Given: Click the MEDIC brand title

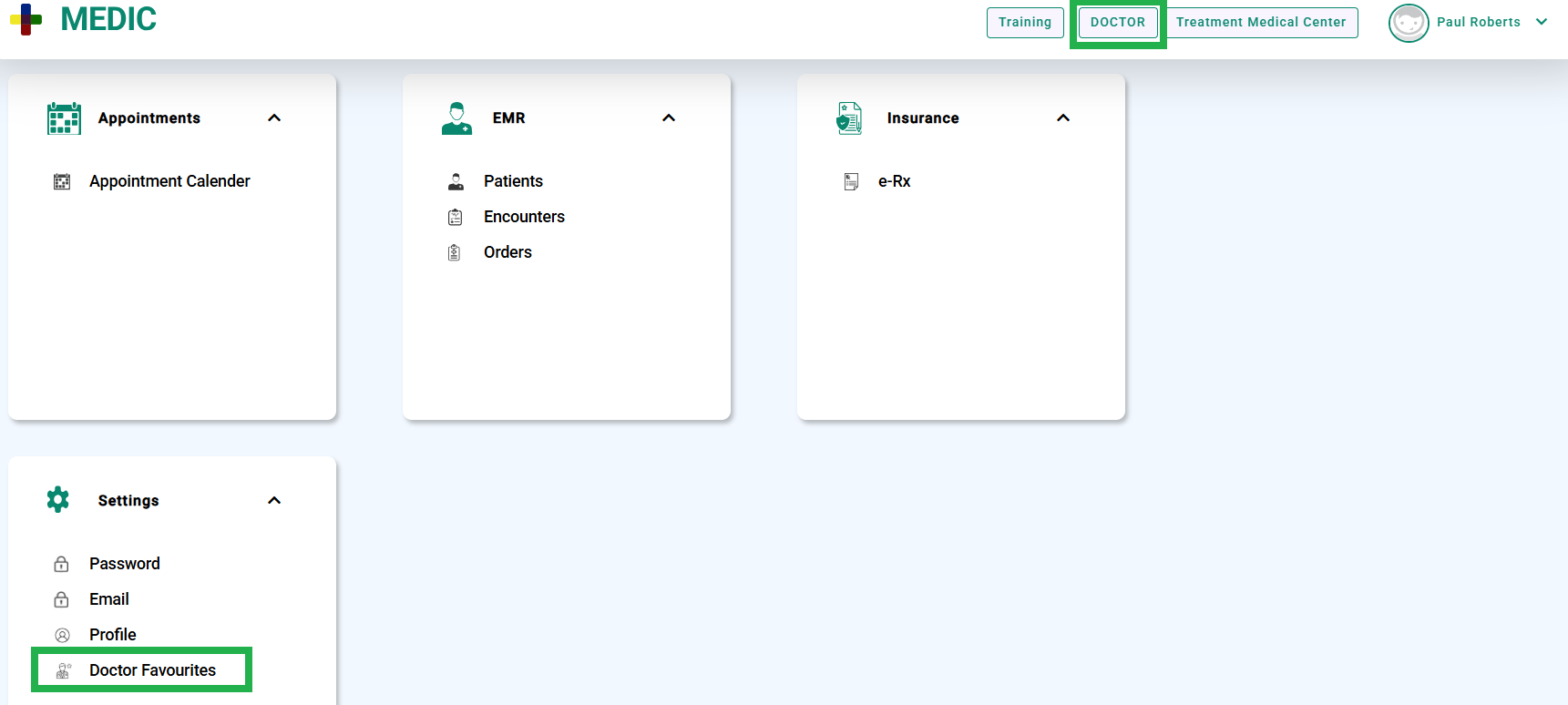Looking at the screenshot, I should 108,19.
